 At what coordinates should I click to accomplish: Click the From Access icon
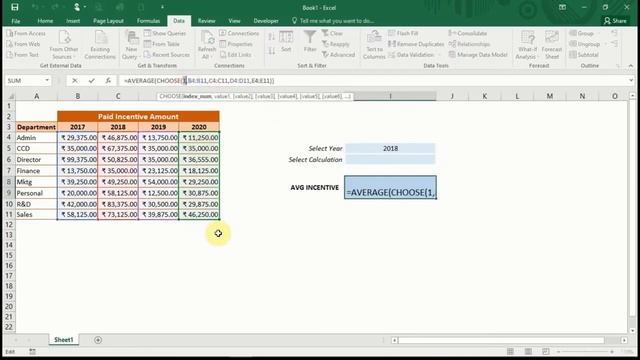pos(26,33)
